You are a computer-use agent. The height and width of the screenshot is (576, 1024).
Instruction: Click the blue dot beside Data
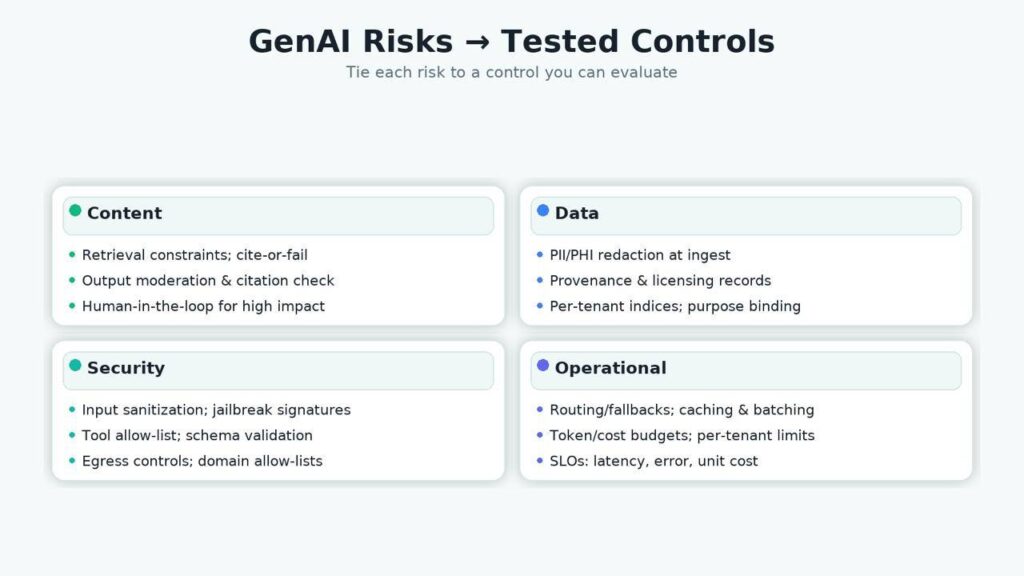(543, 211)
